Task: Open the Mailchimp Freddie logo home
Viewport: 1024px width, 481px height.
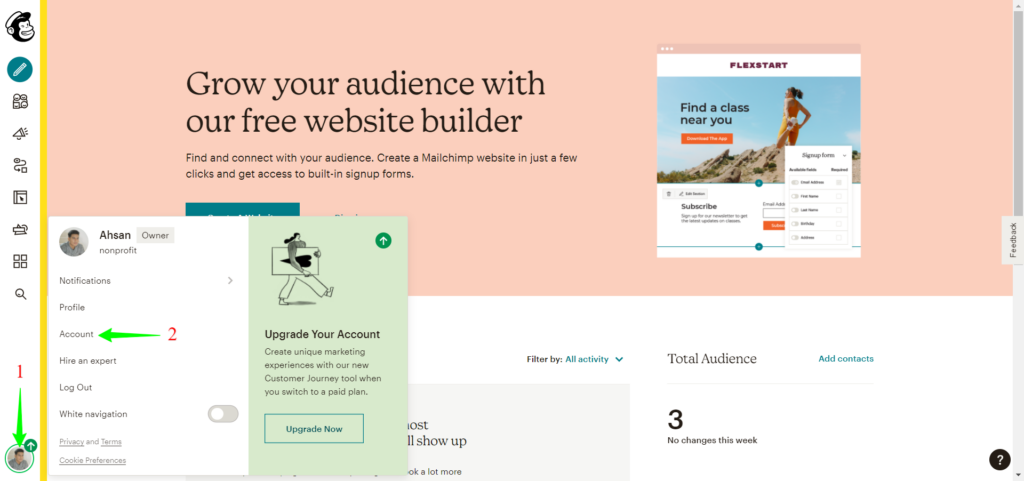Action: tap(20, 27)
